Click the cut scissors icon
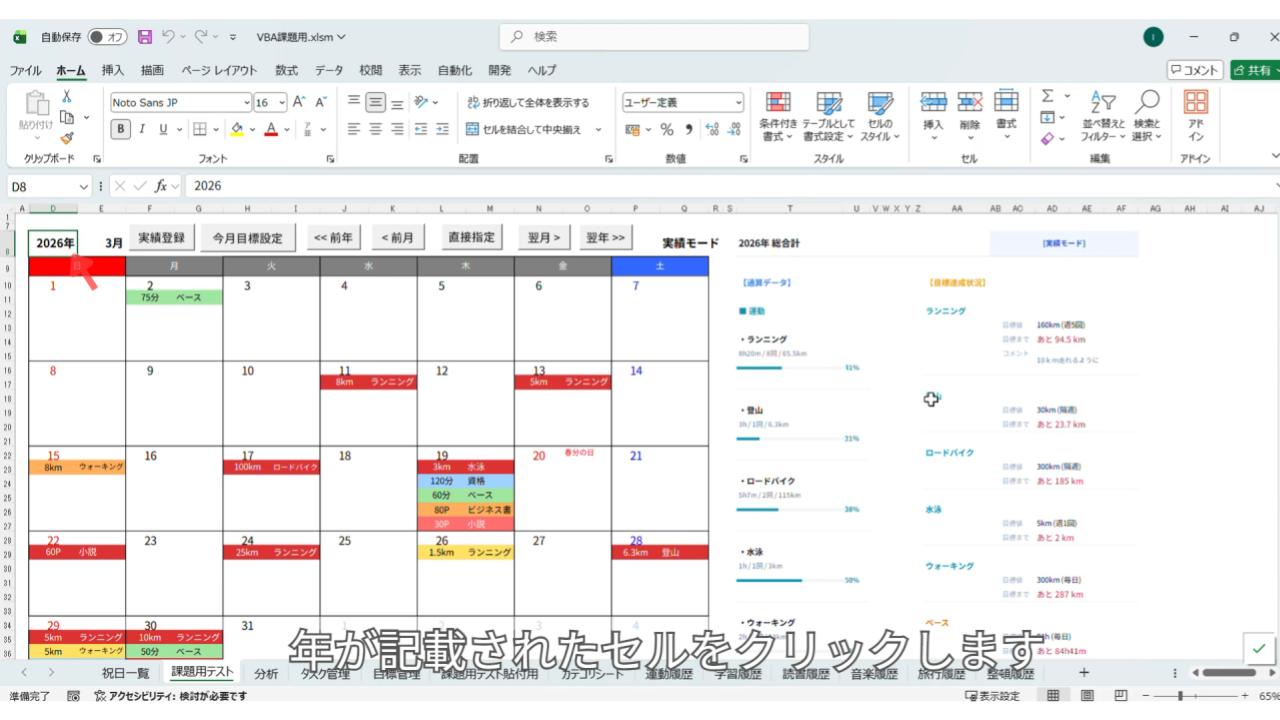The width and height of the screenshot is (1280, 720). [67, 97]
